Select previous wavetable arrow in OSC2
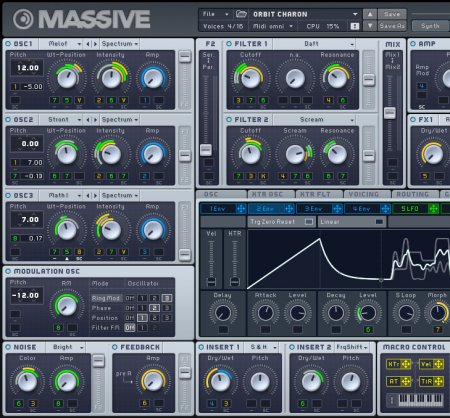The height and width of the screenshot is (418, 450). [88, 119]
